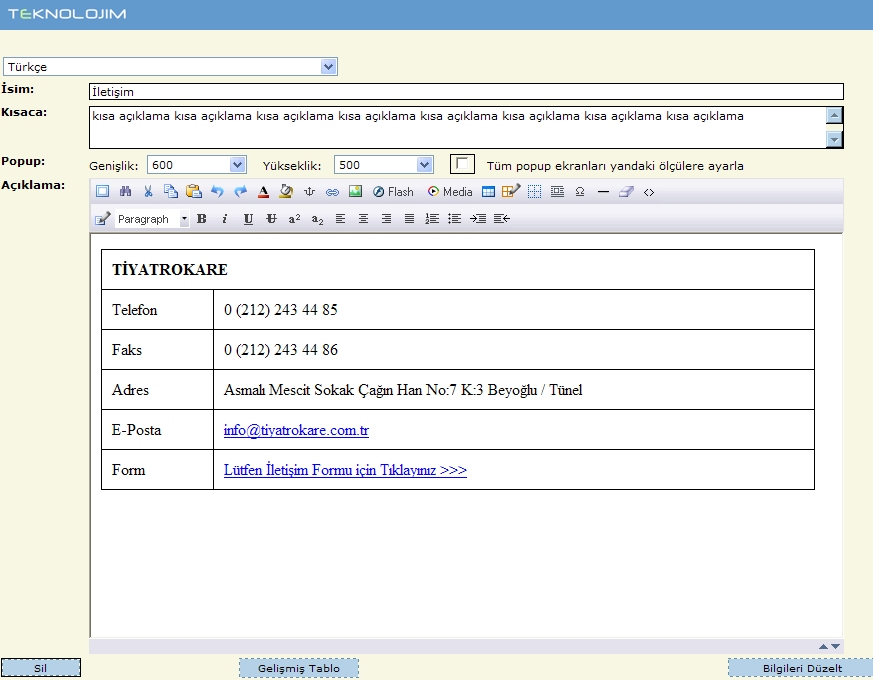
Task: Toggle table guidelines display
Action: (534, 192)
